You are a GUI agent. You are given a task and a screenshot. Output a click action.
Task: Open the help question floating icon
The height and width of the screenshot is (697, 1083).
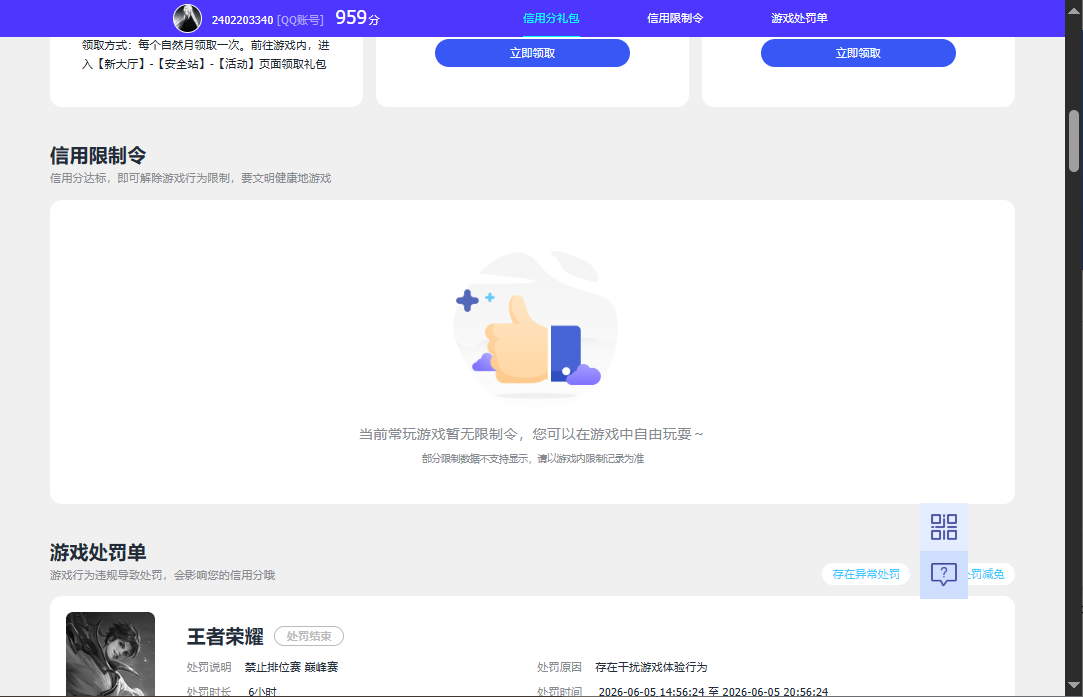pyautogui.click(x=943, y=574)
